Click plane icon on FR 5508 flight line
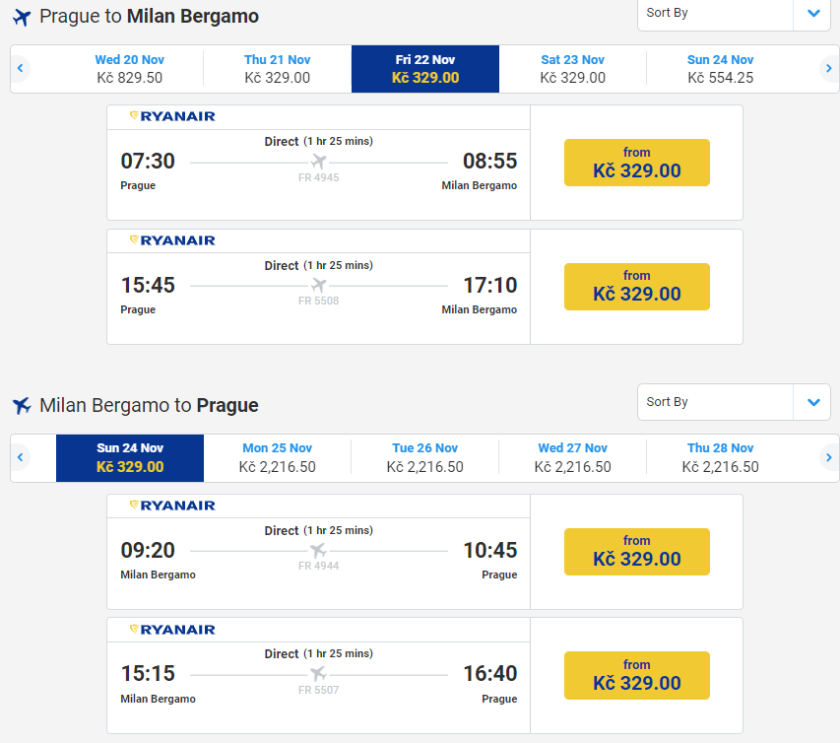This screenshot has width=840, height=743. pos(319,285)
